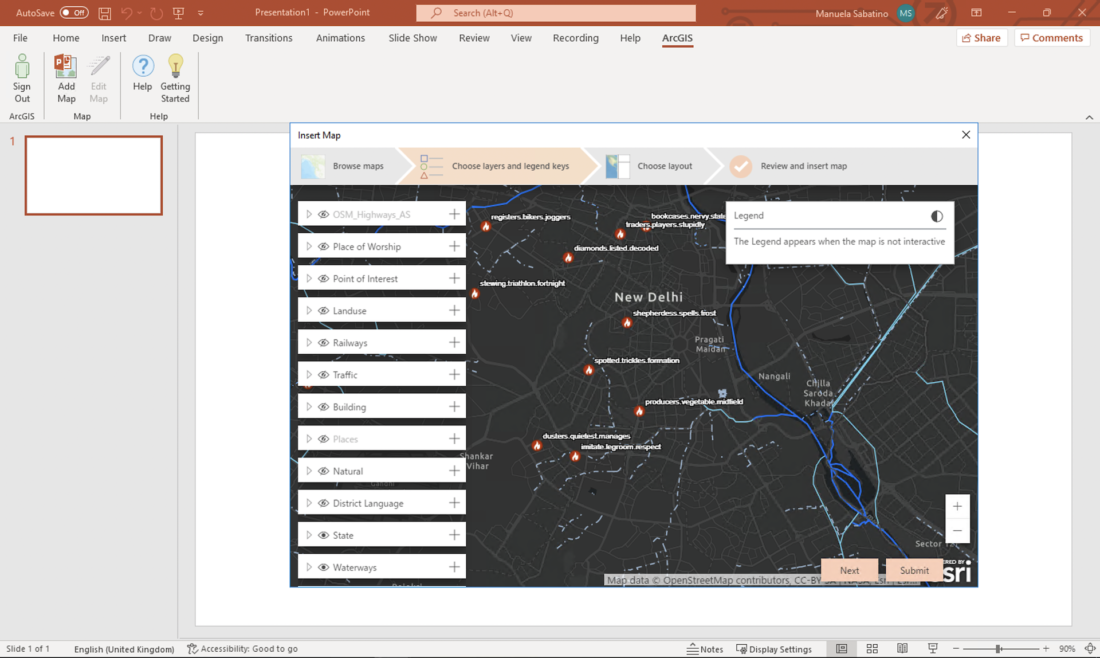Image resolution: width=1100 pixels, height=658 pixels.
Task: Switch to the Design ribbon tab
Action: [x=208, y=38]
